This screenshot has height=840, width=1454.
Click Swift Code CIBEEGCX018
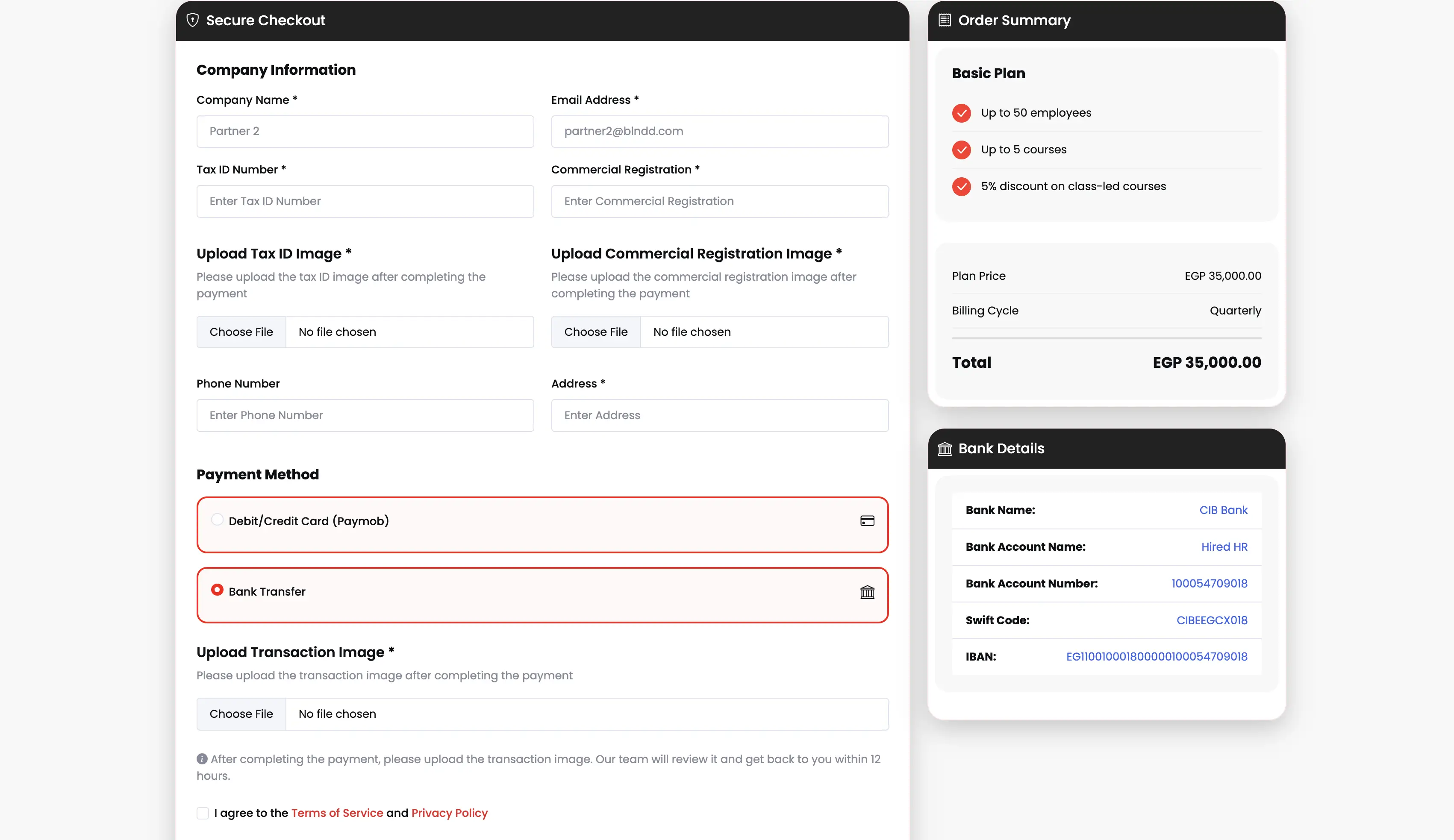(x=1212, y=620)
